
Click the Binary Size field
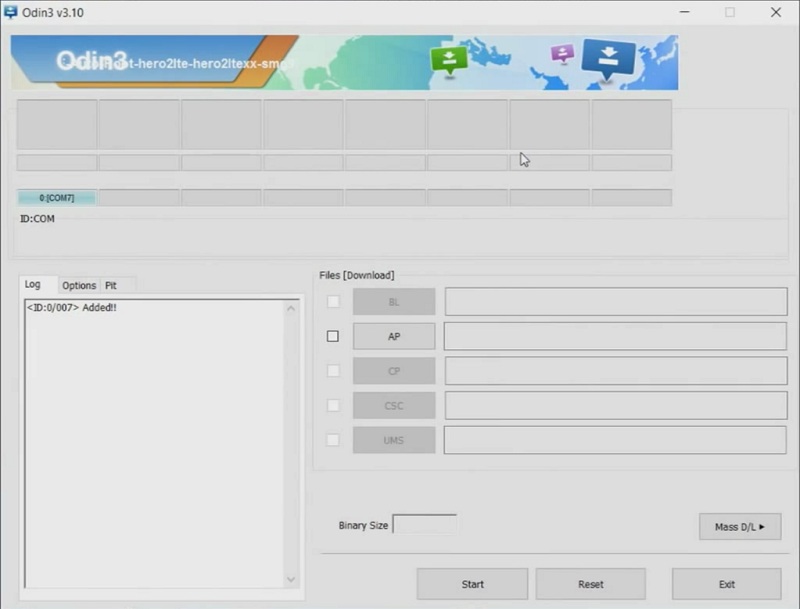424,524
